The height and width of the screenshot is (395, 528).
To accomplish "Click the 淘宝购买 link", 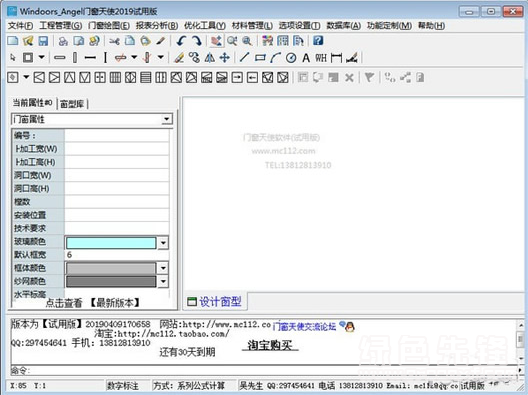I will tap(270, 345).
